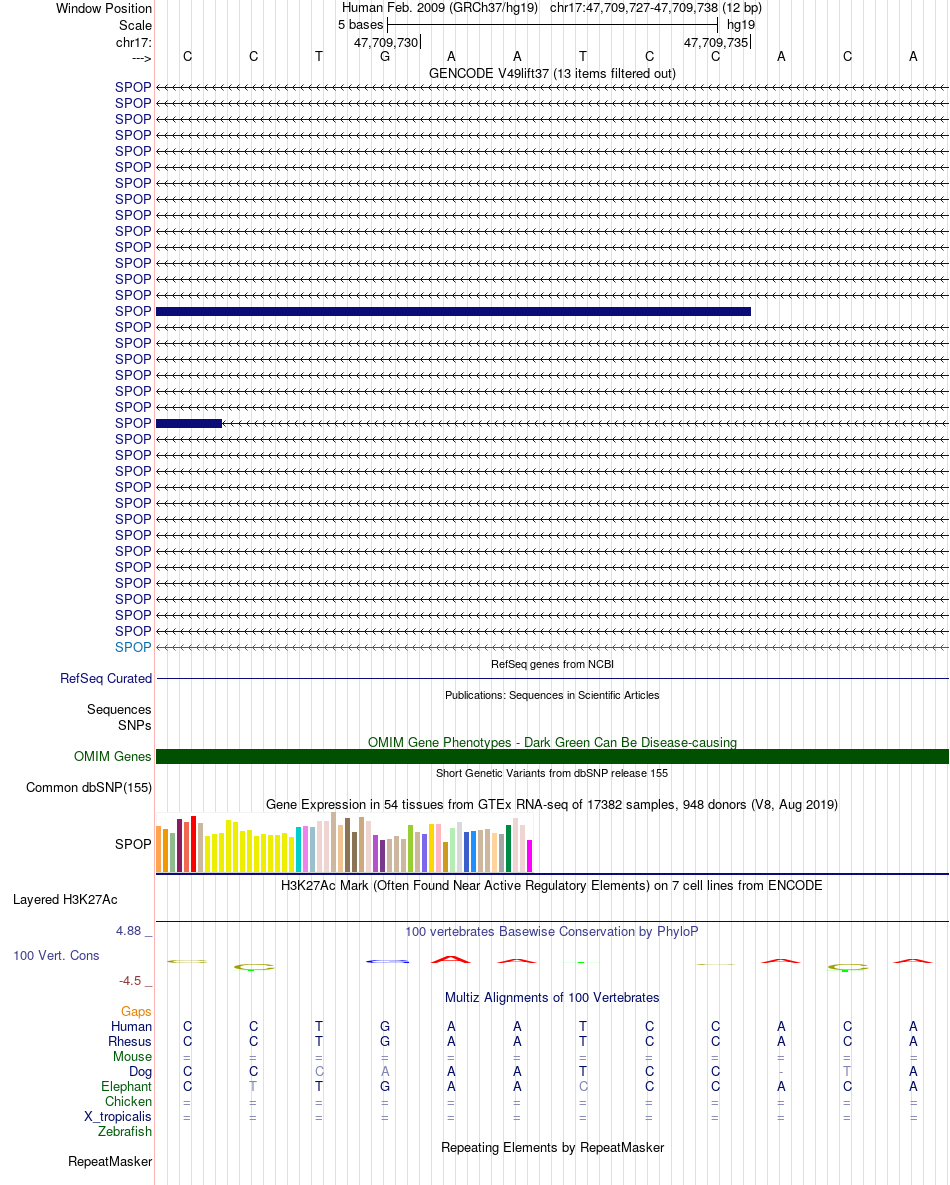This screenshot has width=950, height=1185.
Task: Click the magenta last bar in the GTEx chart
Action: pos(530,856)
